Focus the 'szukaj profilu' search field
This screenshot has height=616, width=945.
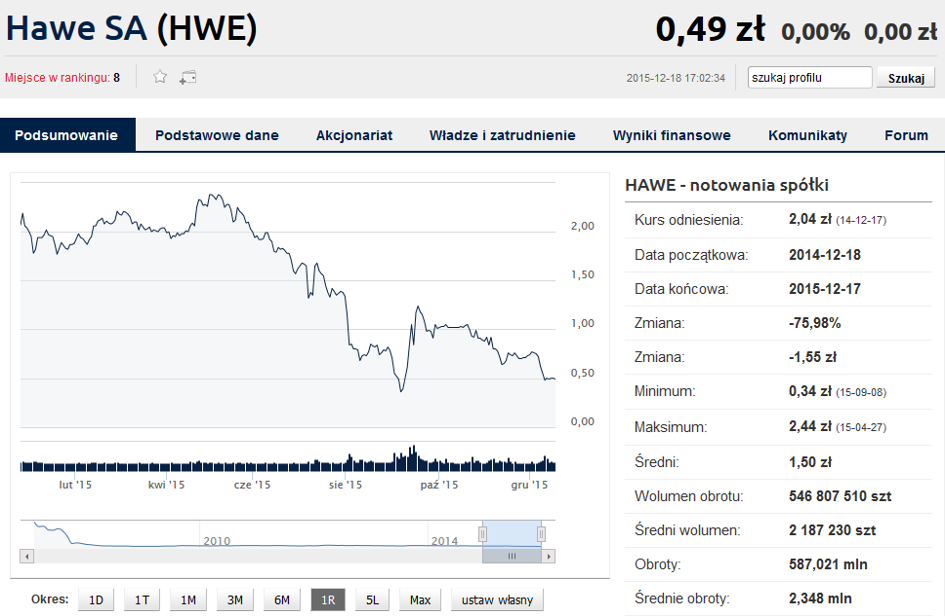810,78
